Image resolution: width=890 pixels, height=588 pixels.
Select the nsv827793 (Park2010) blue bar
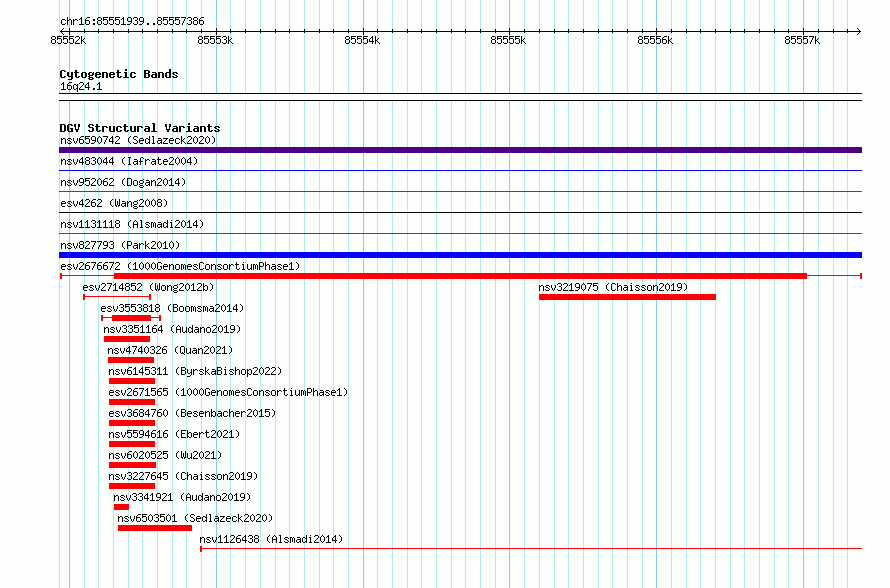click(x=460, y=255)
